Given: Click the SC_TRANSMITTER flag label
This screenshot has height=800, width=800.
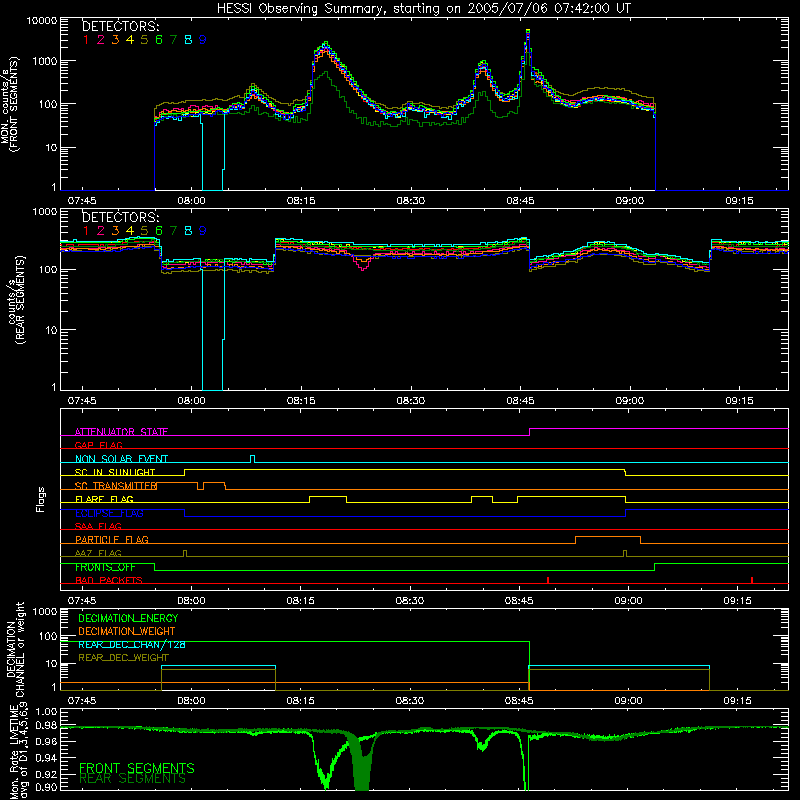Looking at the screenshot, I should 116,486.
